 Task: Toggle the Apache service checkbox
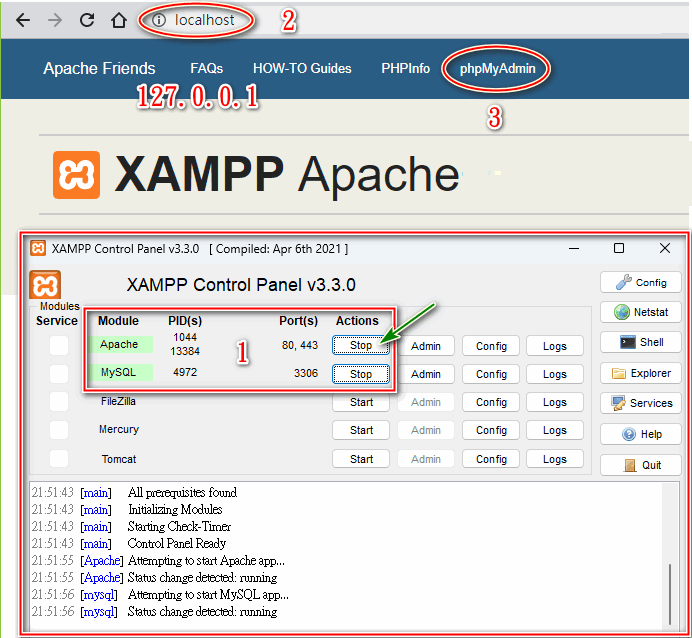click(60, 345)
